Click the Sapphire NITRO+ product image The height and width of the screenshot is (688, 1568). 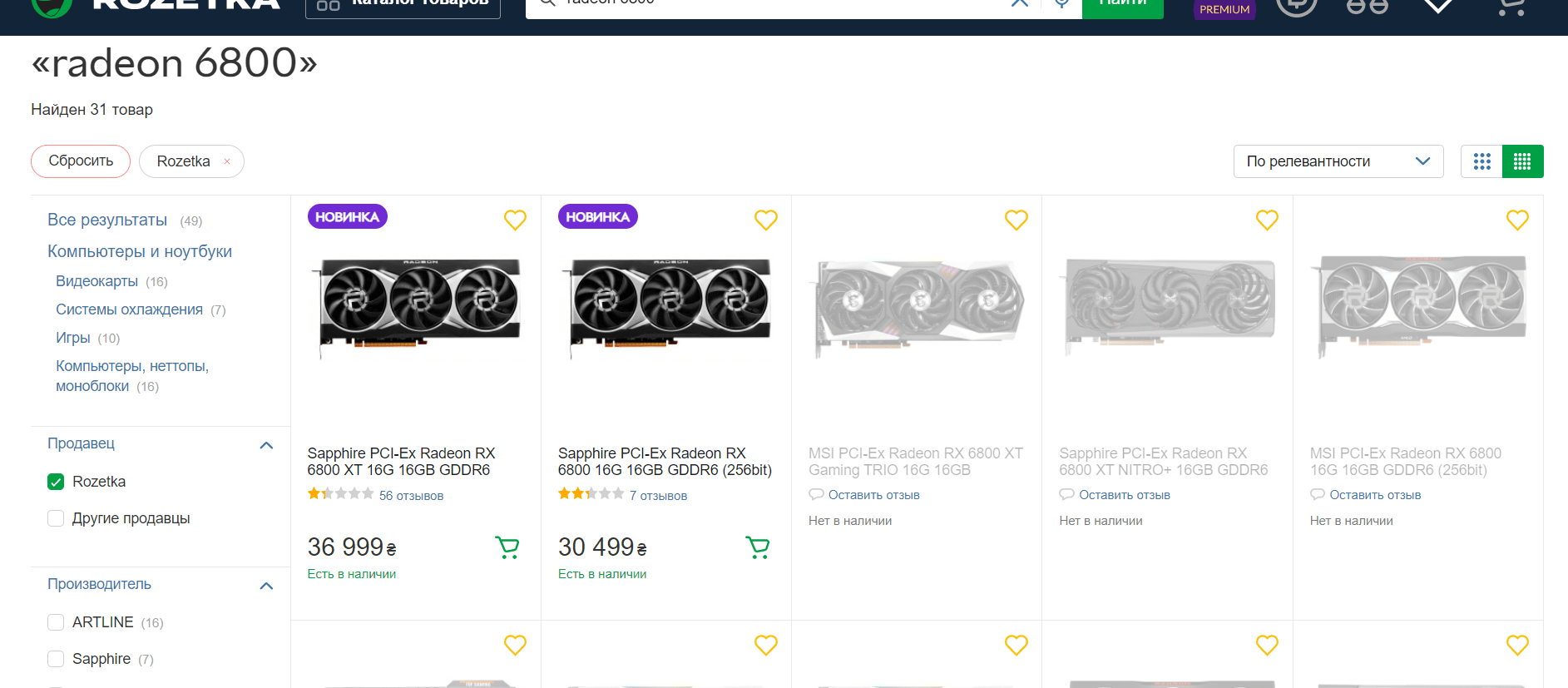tap(1167, 306)
